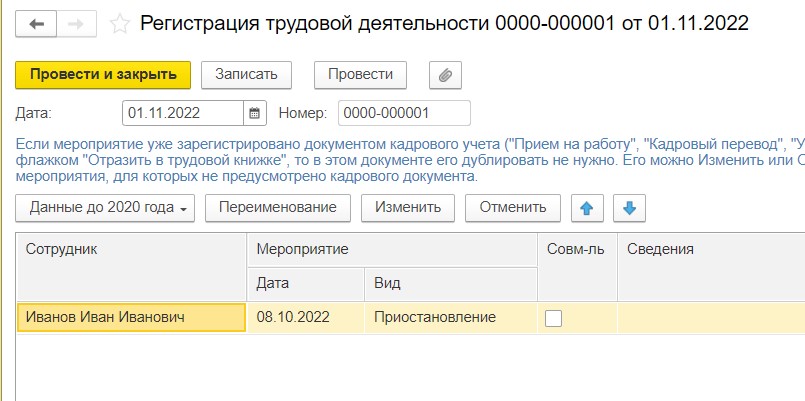Click the back navigation arrow
Screen dimensions: 805x401
[37, 24]
